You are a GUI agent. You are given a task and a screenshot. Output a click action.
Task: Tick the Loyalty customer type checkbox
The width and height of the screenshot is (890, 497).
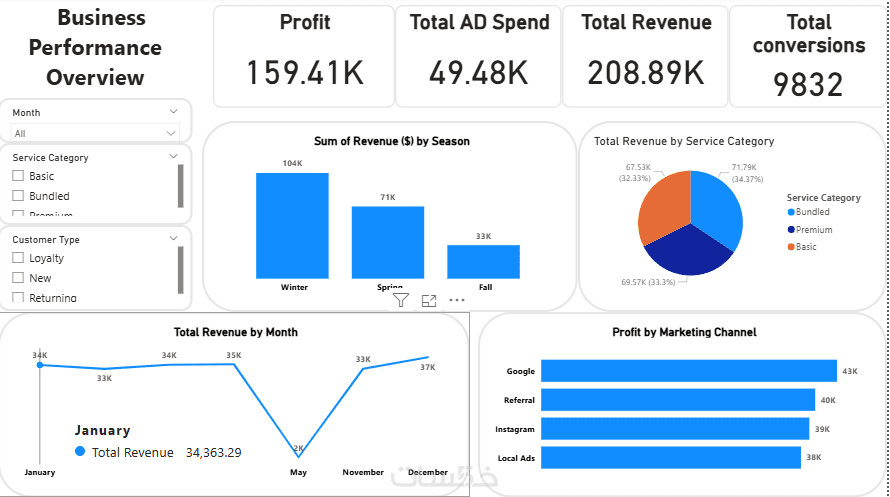click(18, 258)
